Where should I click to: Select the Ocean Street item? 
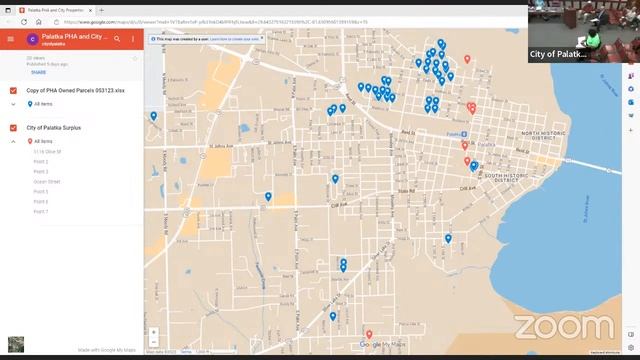(47, 182)
